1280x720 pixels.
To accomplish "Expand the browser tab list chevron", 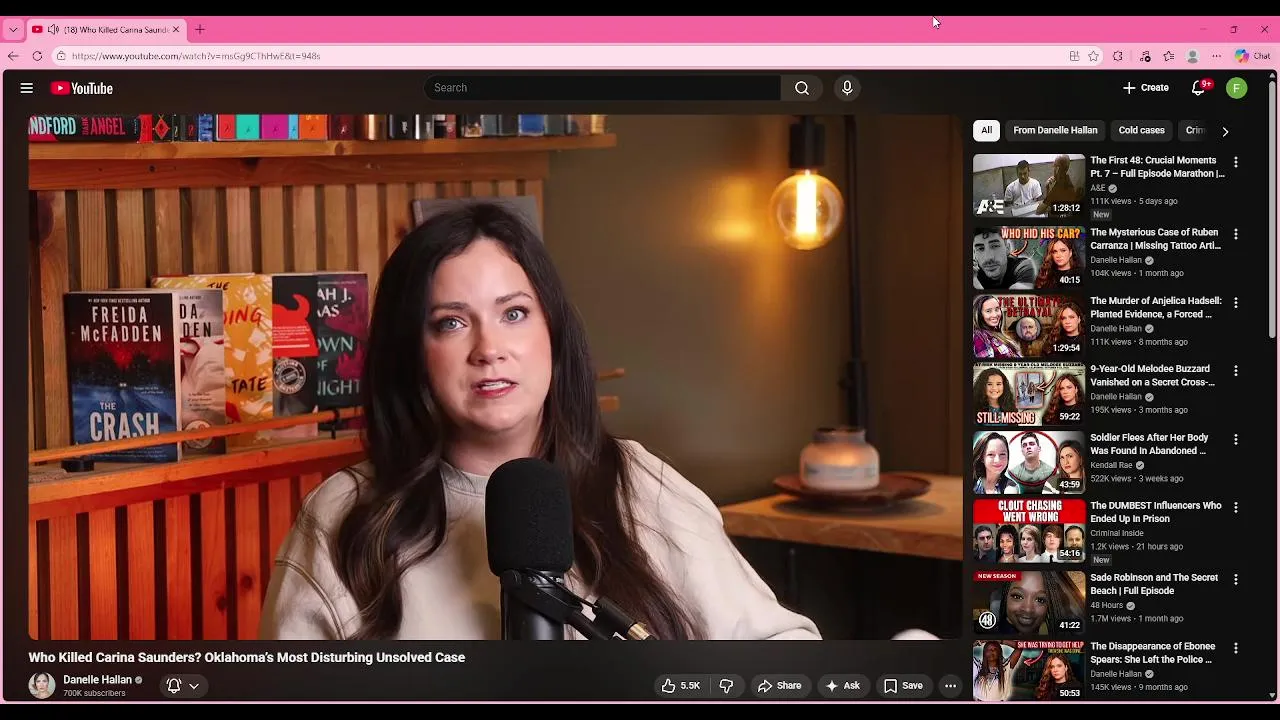I will coord(13,30).
